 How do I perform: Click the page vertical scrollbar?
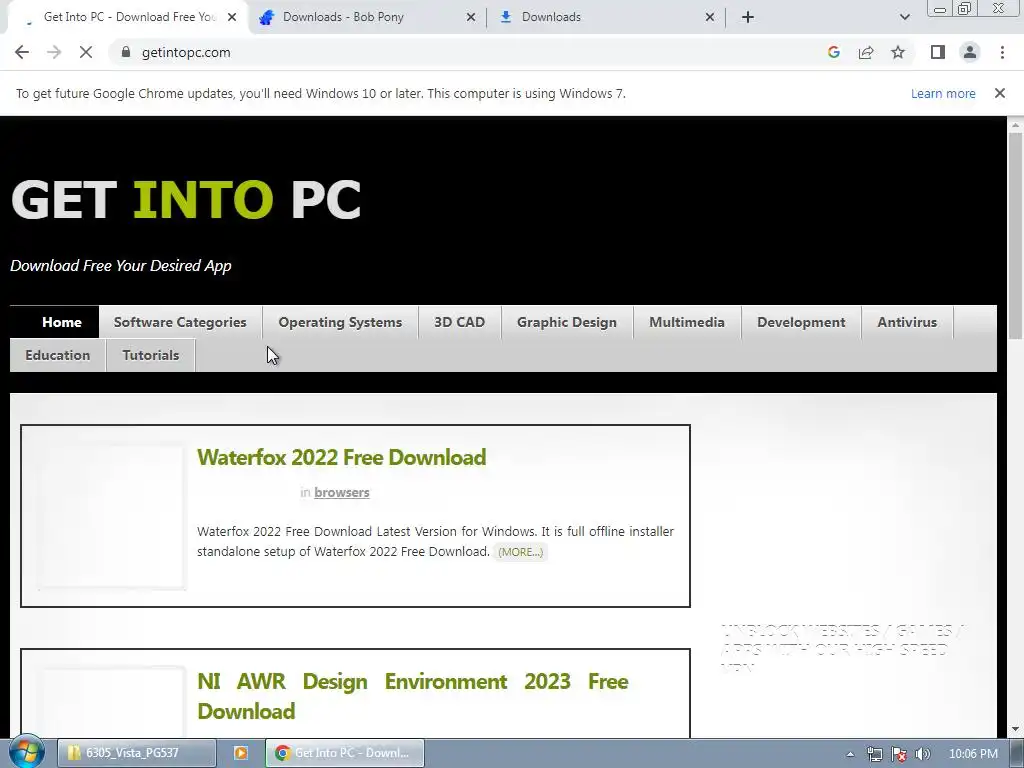[x=1015, y=235]
